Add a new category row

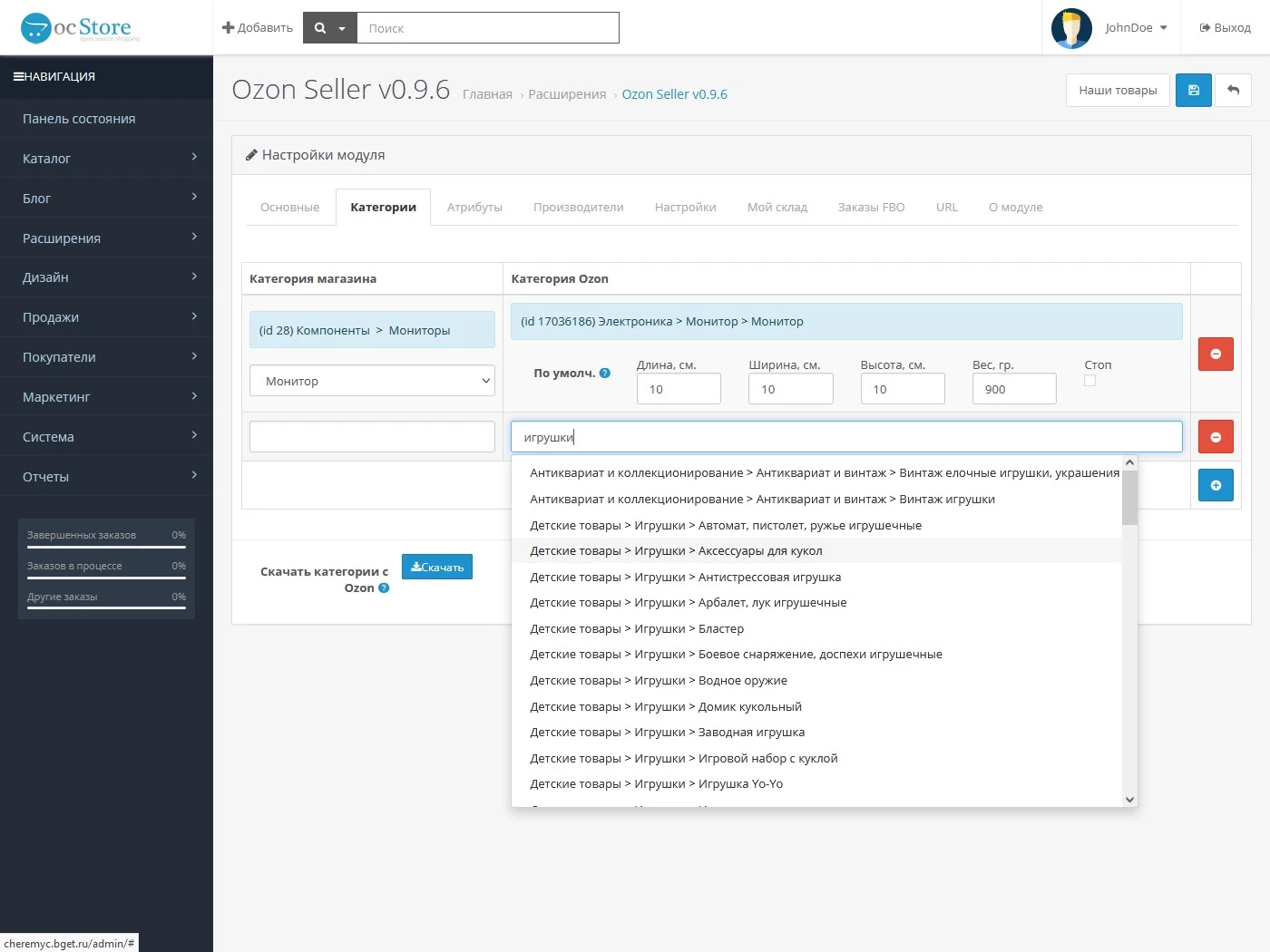coord(1216,485)
